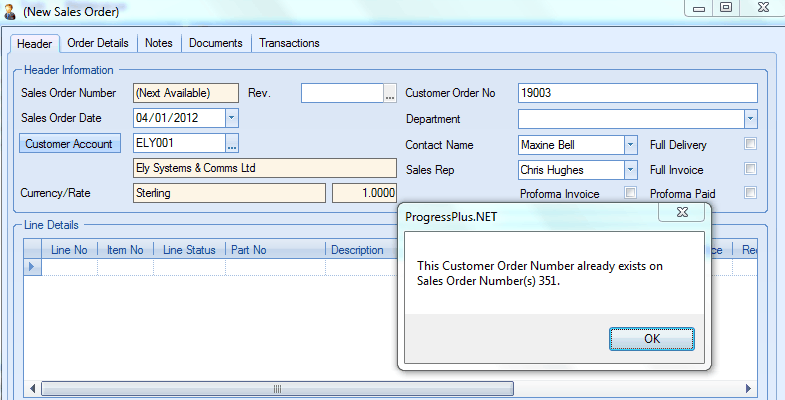Close the ProgressPlus.NET message dialog
The width and height of the screenshot is (785, 400).
[x=683, y=213]
